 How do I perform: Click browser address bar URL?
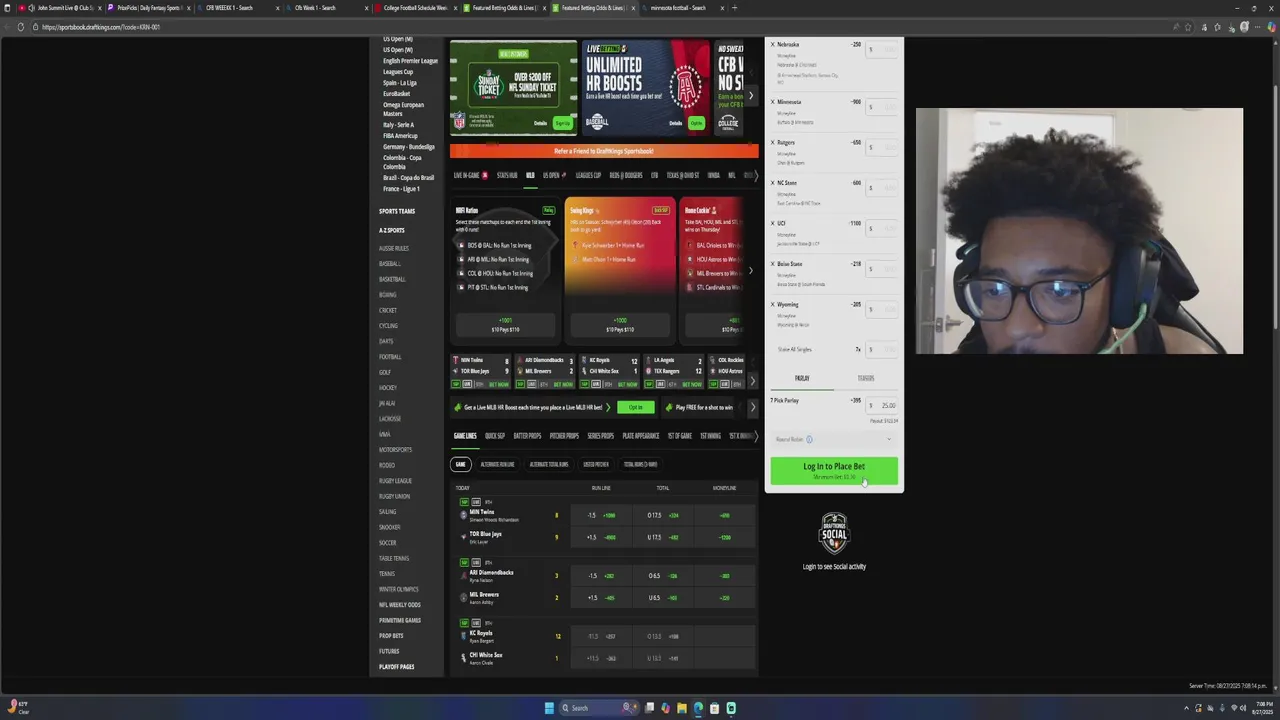[101, 27]
